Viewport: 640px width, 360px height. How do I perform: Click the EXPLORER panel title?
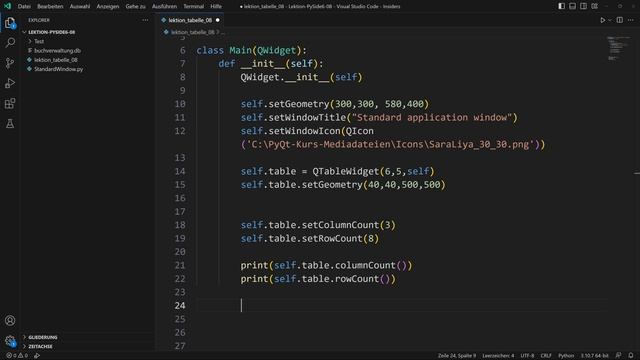click(x=39, y=20)
